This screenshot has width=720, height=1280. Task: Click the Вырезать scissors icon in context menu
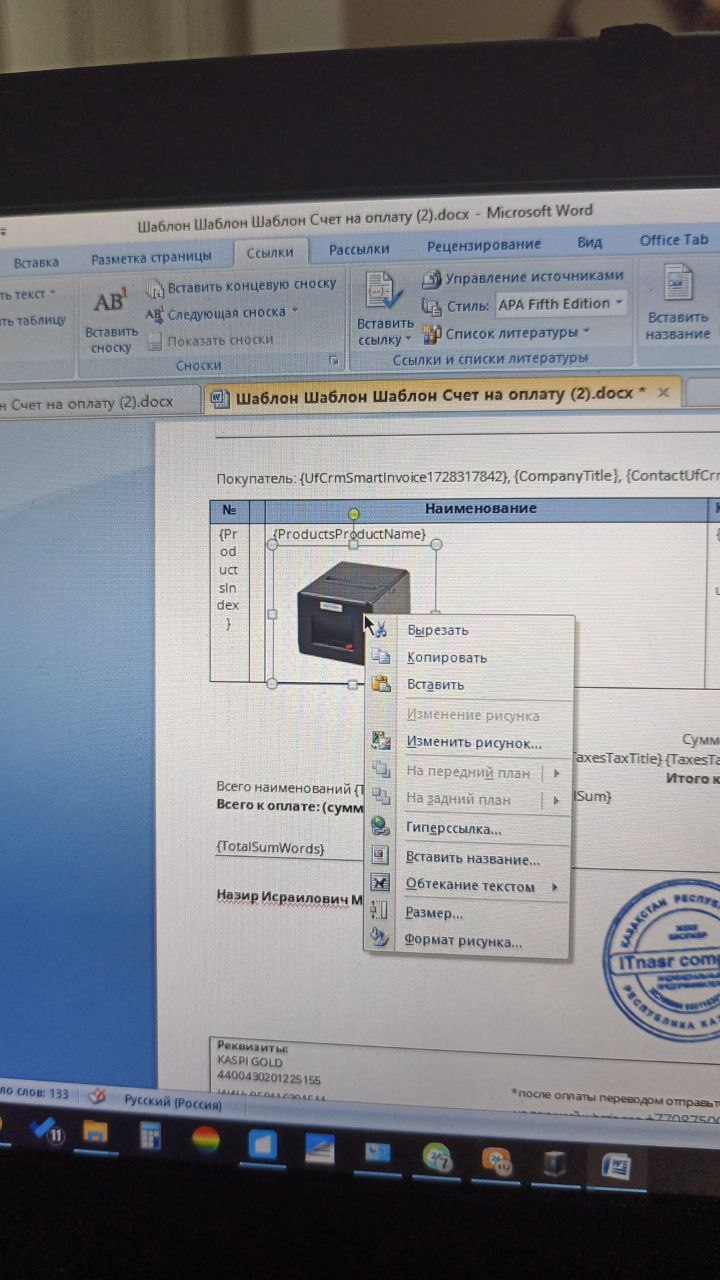pos(380,629)
